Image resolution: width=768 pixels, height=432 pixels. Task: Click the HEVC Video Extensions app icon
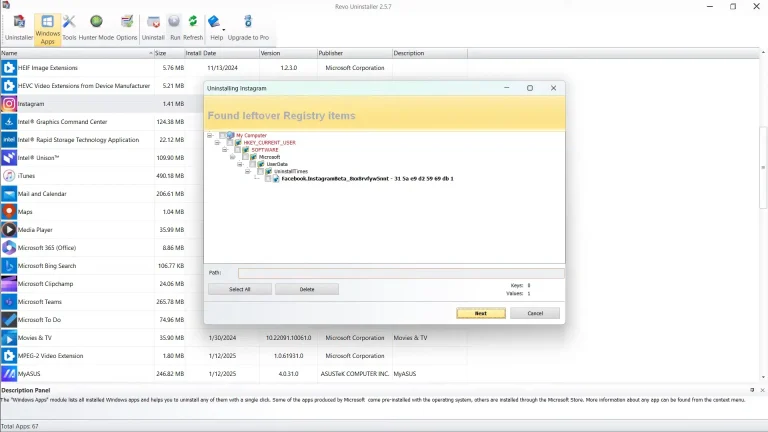9,86
